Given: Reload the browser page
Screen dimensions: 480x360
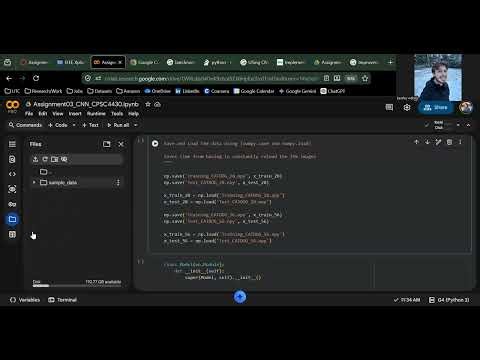Looking at the screenshot, I should coord(36,78).
